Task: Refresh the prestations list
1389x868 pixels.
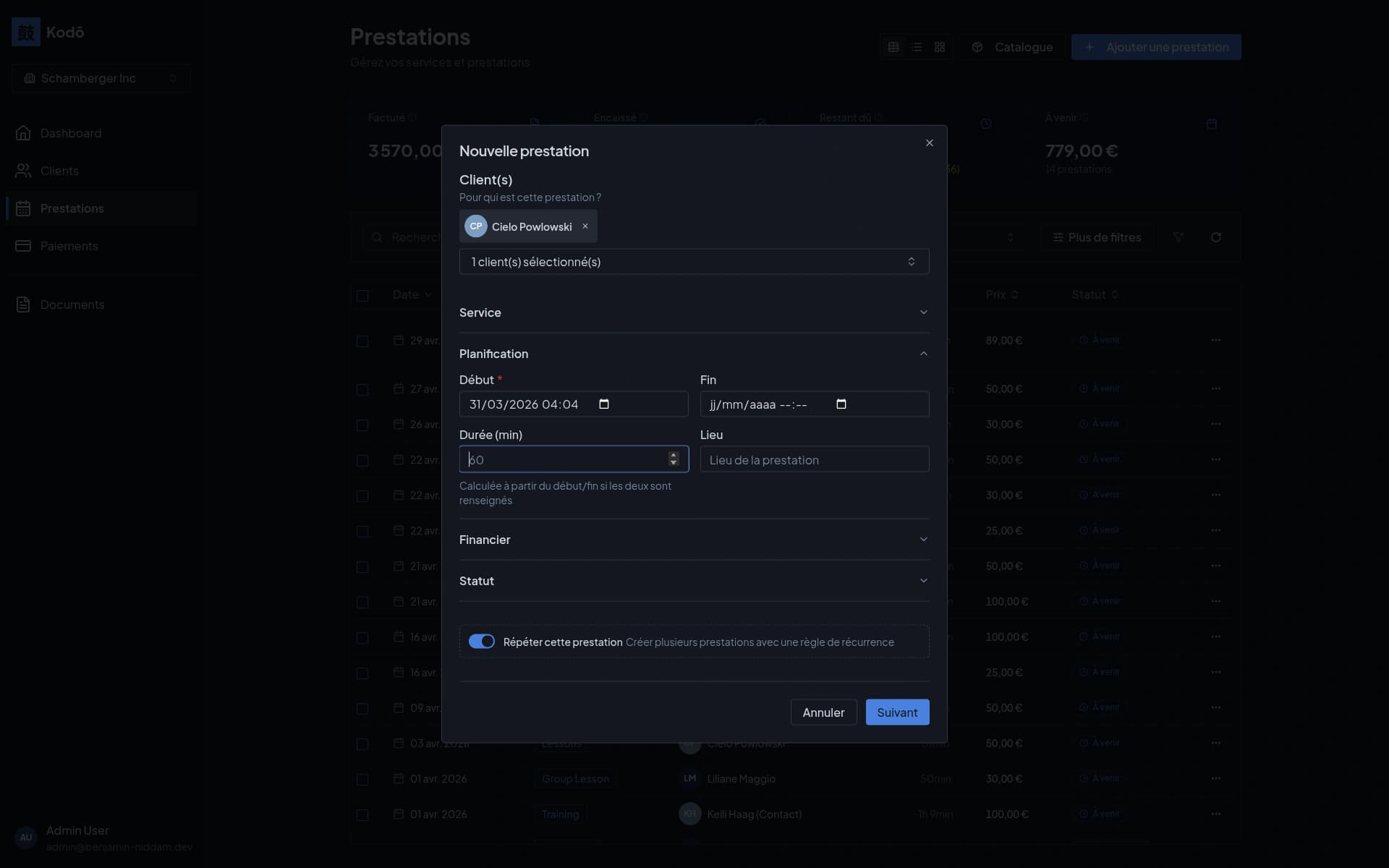Action: tap(1217, 237)
